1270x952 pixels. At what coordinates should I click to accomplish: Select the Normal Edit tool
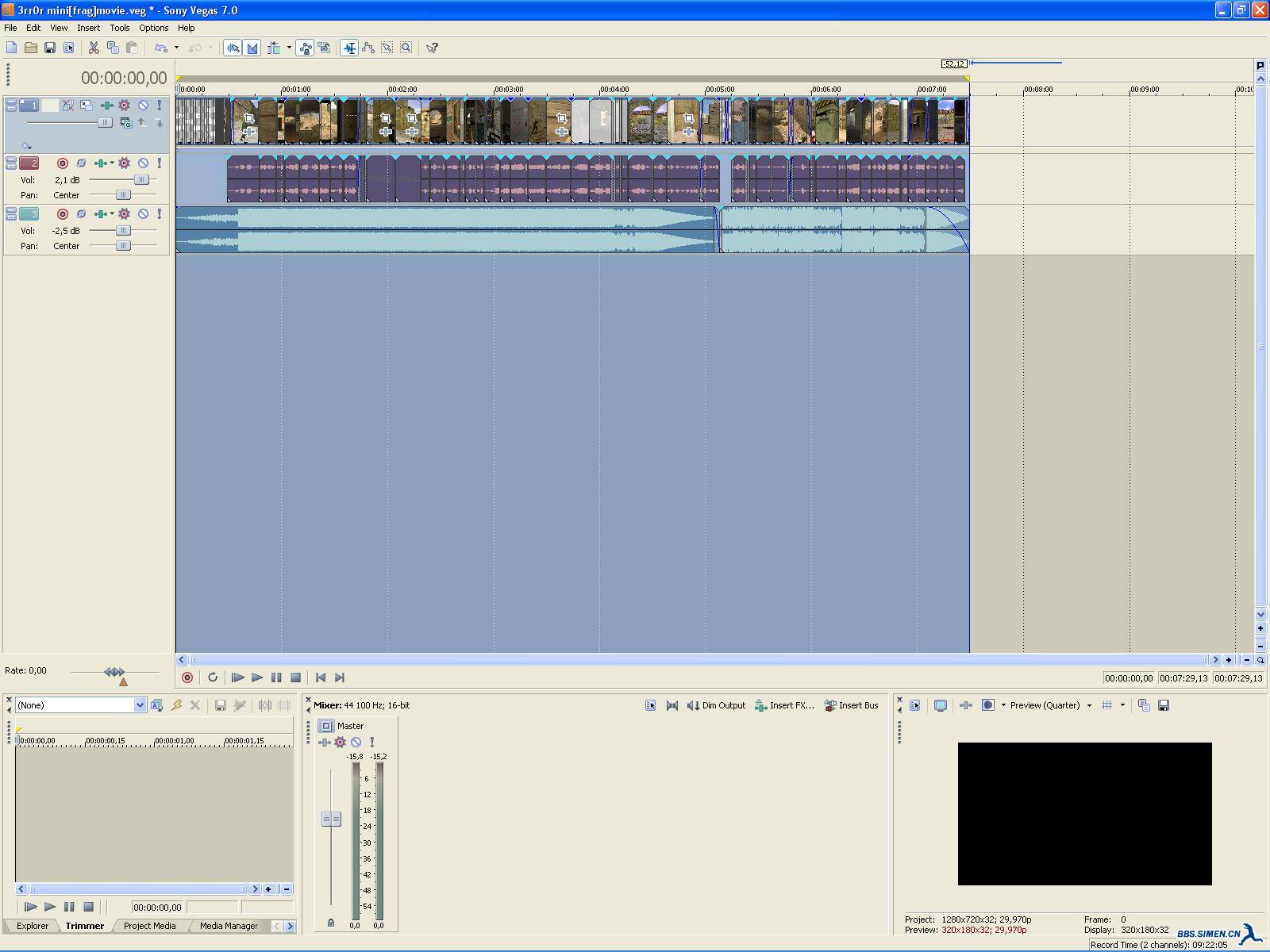coord(349,48)
